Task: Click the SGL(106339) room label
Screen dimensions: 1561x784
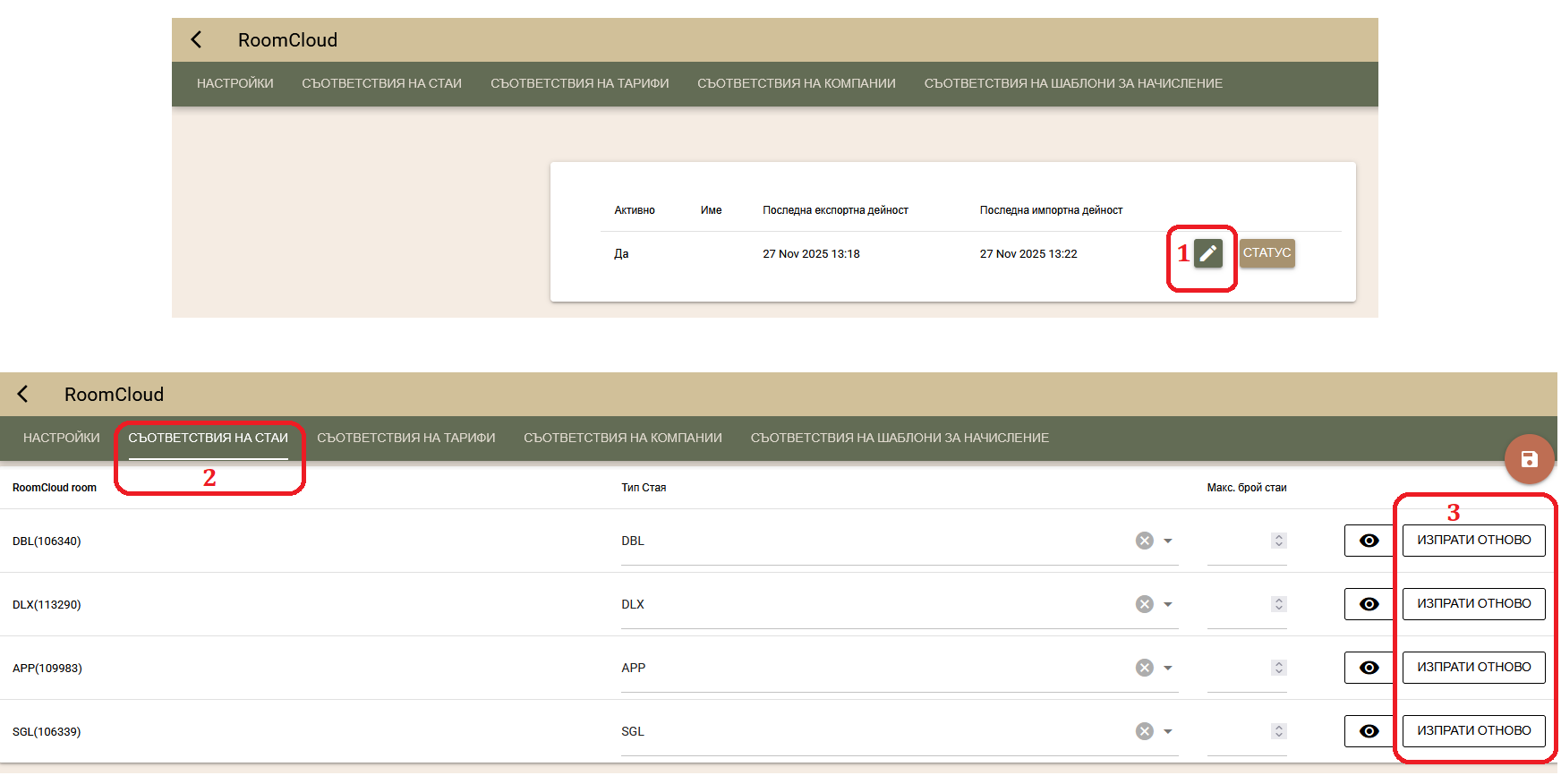Action: [x=47, y=732]
